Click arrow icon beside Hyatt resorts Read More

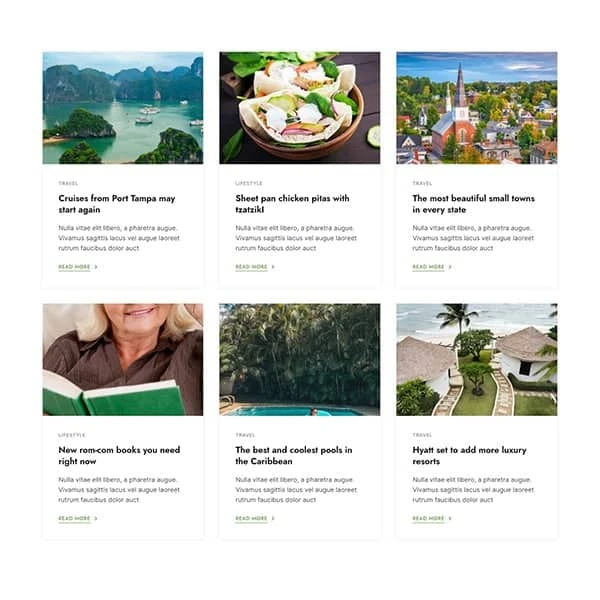(x=450, y=518)
